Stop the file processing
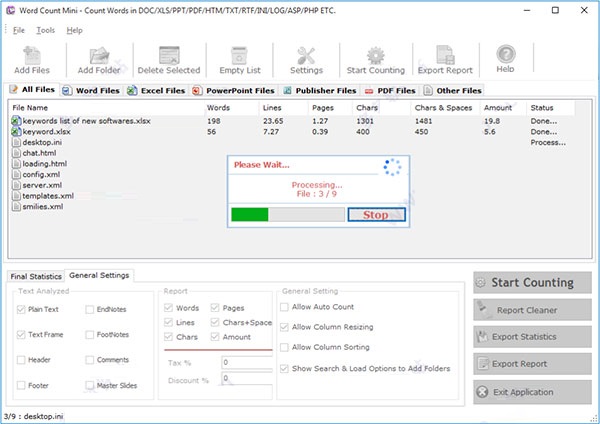This screenshot has width=600, height=424. click(376, 215)
